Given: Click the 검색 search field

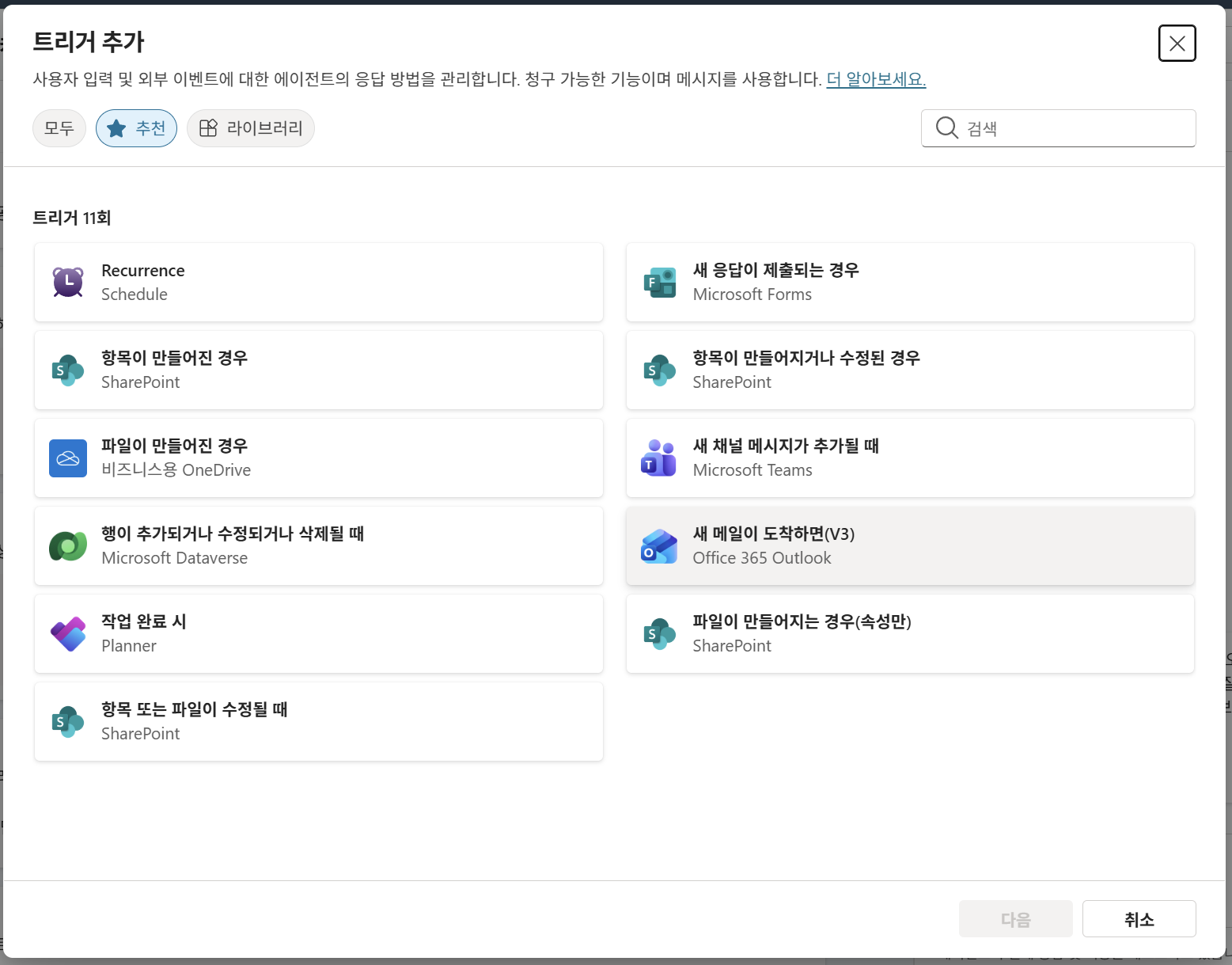Looking at the screenshot, I should click(1058, 128).
